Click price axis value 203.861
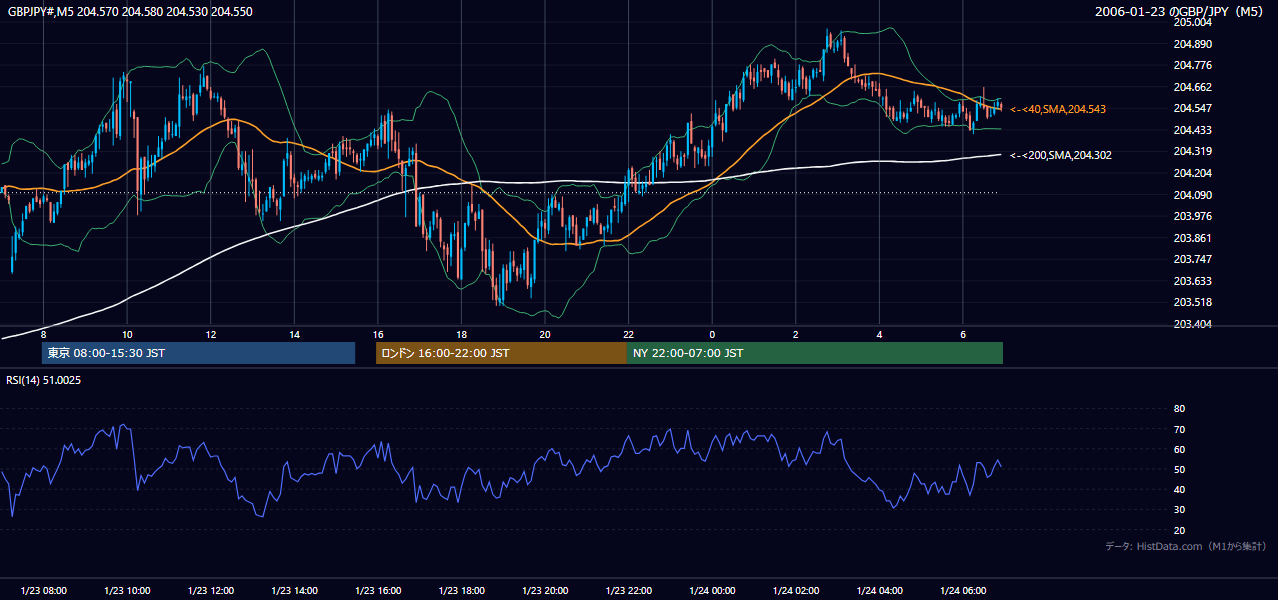Screen dimensions: 1278x600 click(x=1193, y=238)
